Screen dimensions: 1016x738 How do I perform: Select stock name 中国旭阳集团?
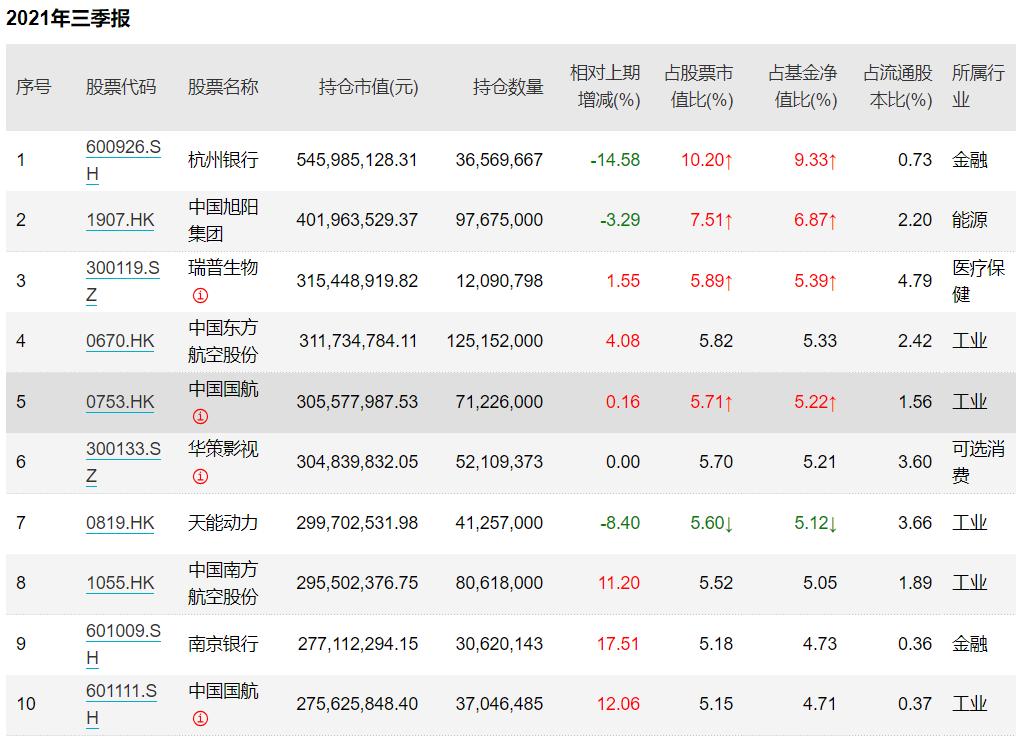(x=223, y=220)
